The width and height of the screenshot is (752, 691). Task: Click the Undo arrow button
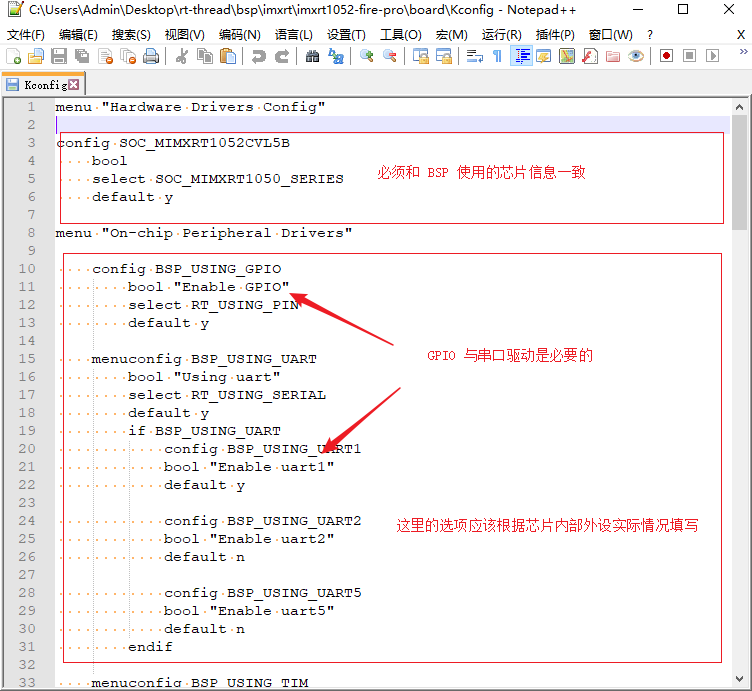[258, 56]
